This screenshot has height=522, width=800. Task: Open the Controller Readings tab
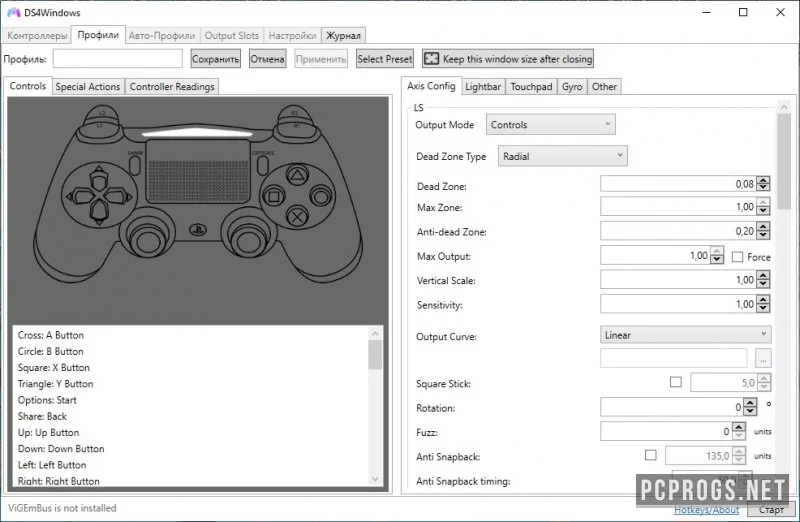172,86
